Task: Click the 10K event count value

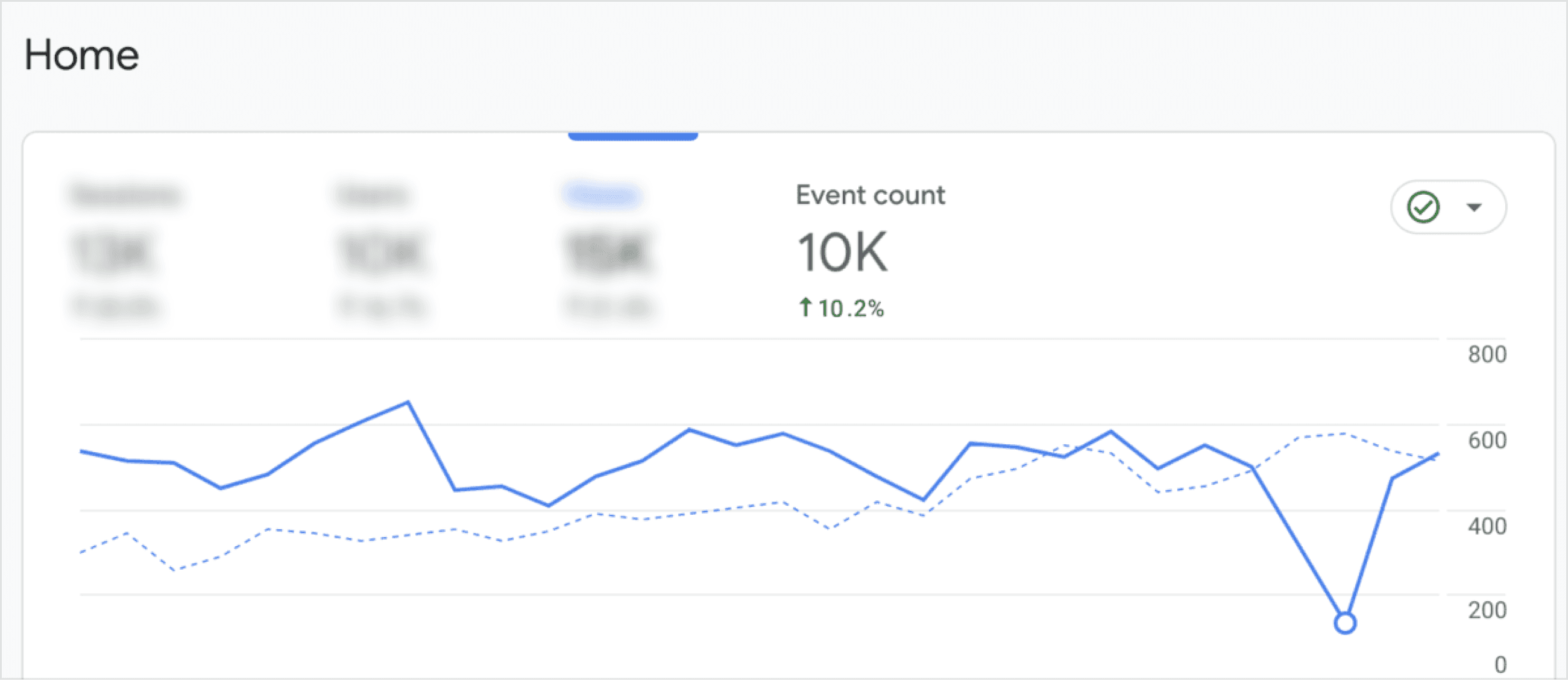Action: pyautogui.click(x=842, y=252)
